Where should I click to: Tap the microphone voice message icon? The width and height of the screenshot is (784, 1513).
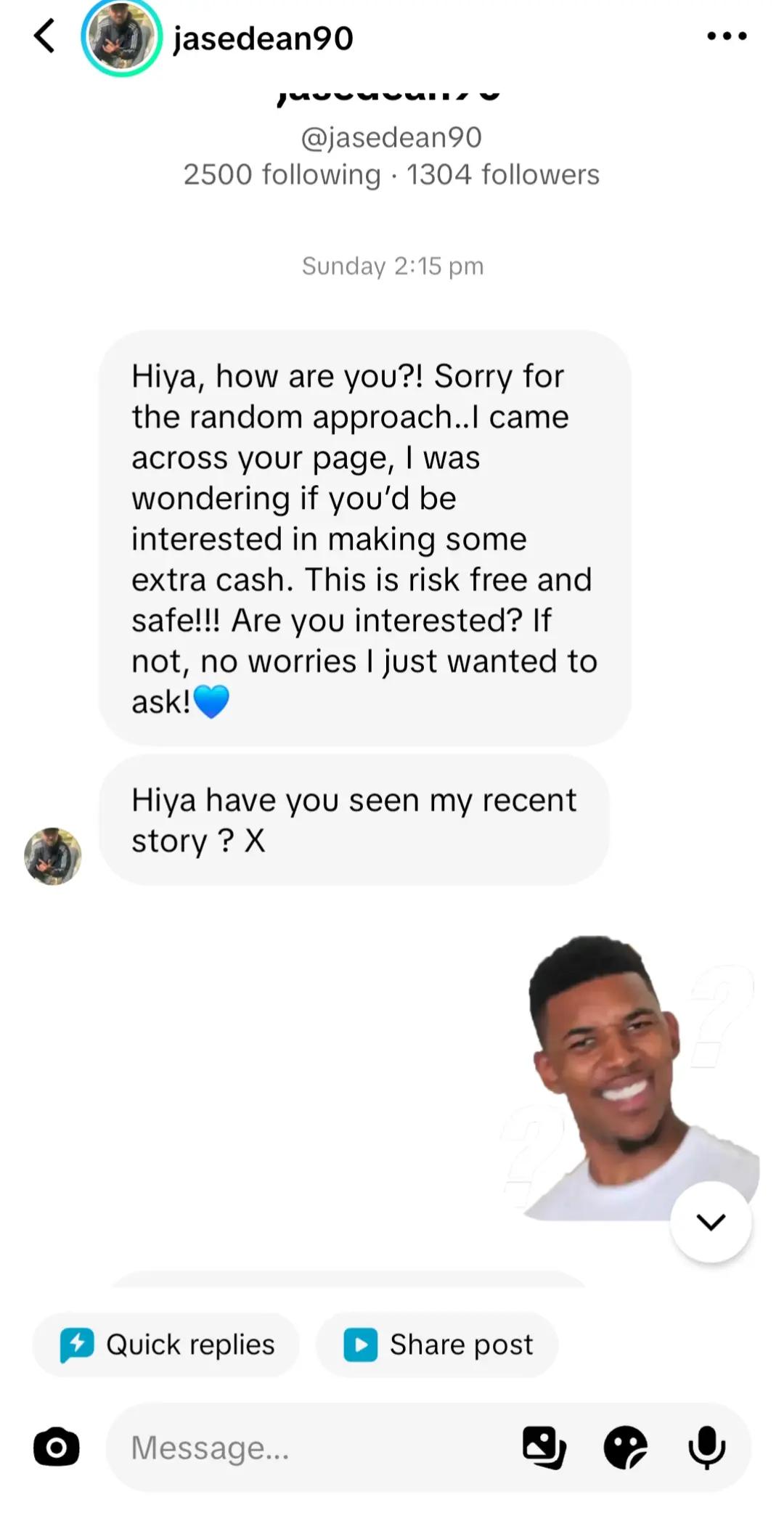(706, 1447)
